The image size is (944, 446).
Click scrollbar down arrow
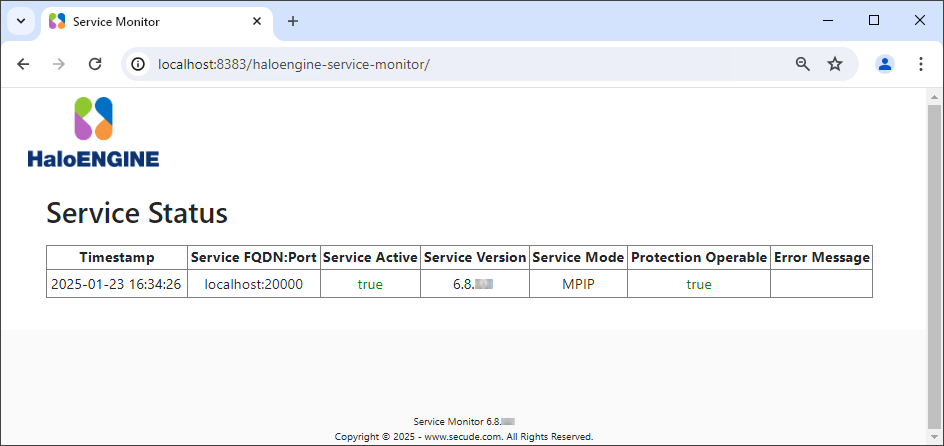coord(935,437)
